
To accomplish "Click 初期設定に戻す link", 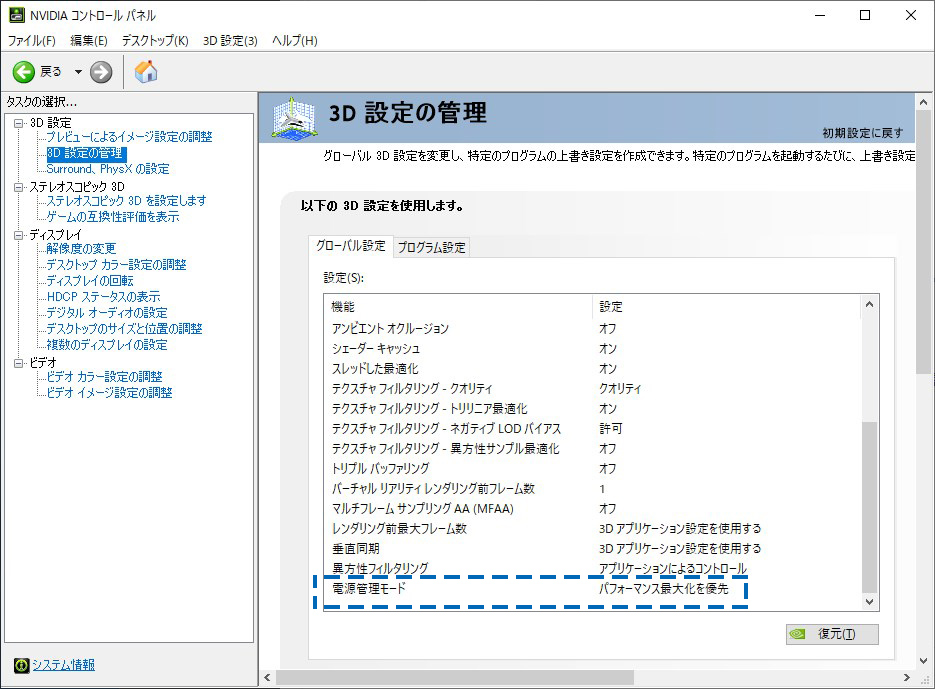I will click(x=862, y=133).
